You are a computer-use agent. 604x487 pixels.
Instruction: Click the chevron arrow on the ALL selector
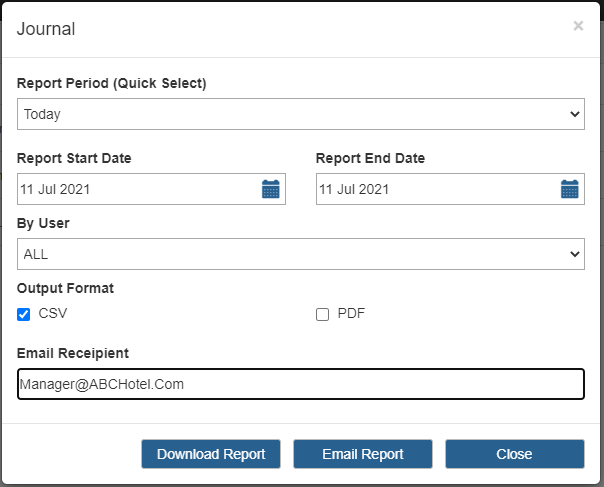(575, 254)
